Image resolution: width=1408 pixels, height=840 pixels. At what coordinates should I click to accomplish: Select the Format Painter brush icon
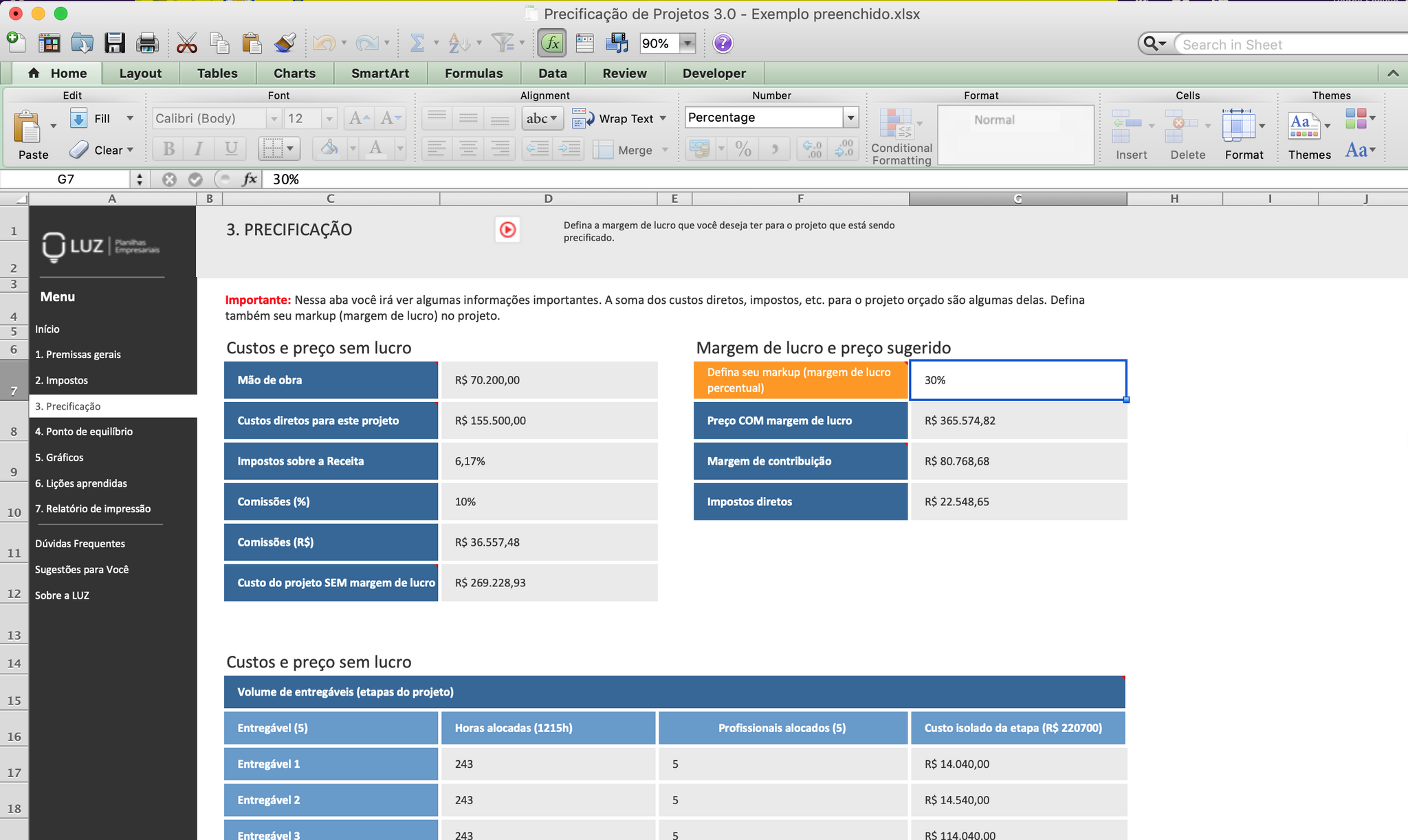(285, 43)
